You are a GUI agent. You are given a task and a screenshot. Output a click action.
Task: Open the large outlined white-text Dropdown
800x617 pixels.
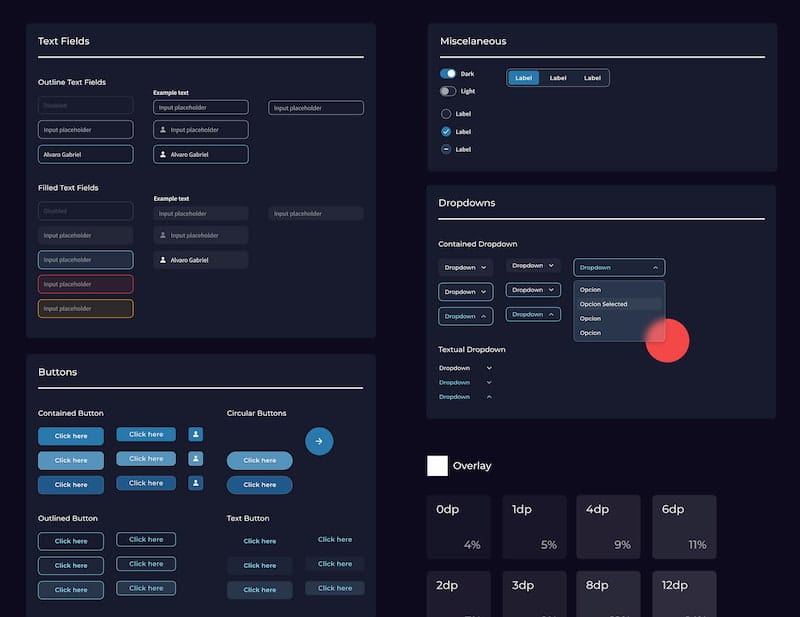tap(465, 292)
